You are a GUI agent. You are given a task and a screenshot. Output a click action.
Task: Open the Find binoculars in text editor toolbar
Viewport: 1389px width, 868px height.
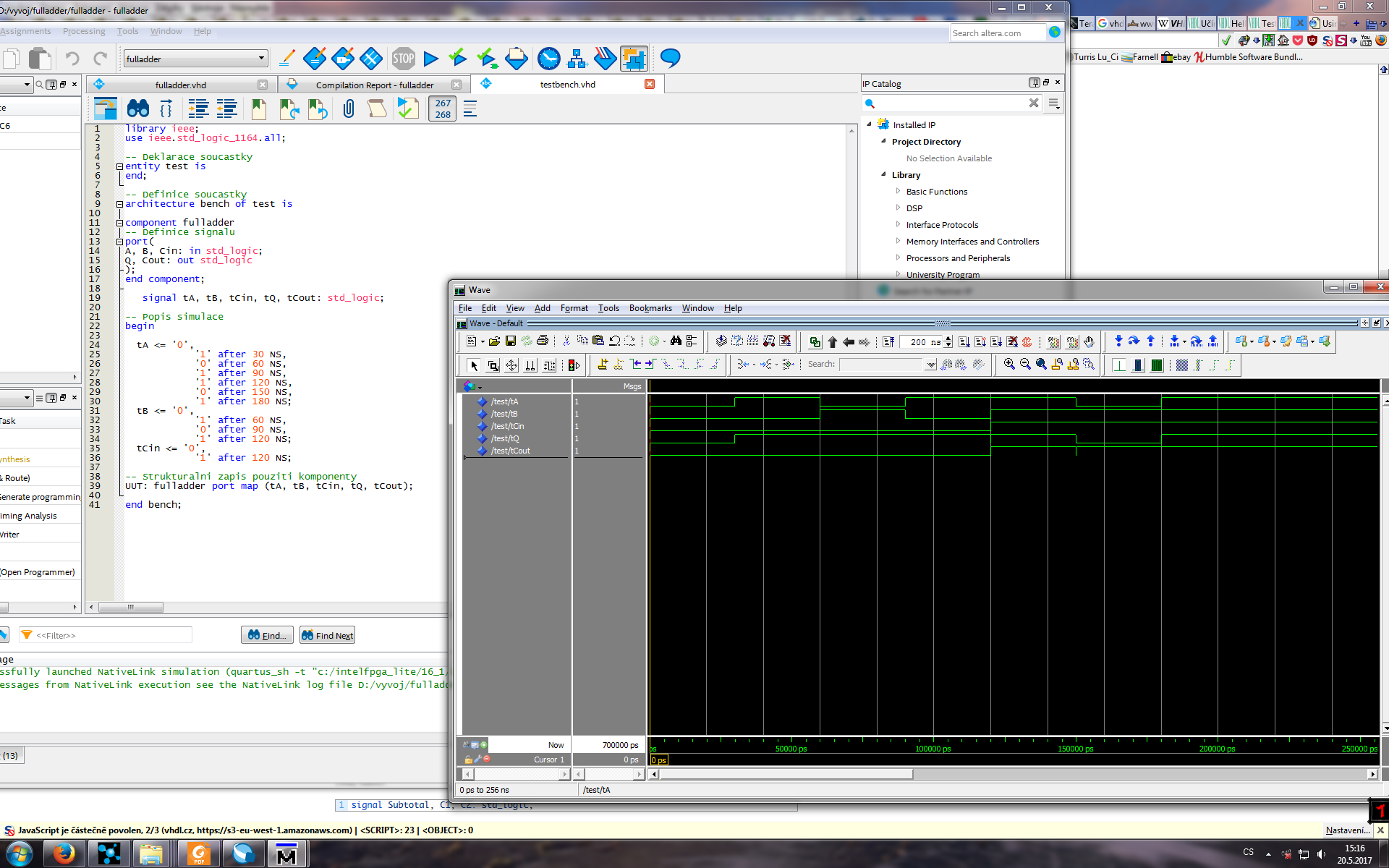(137, 109)
